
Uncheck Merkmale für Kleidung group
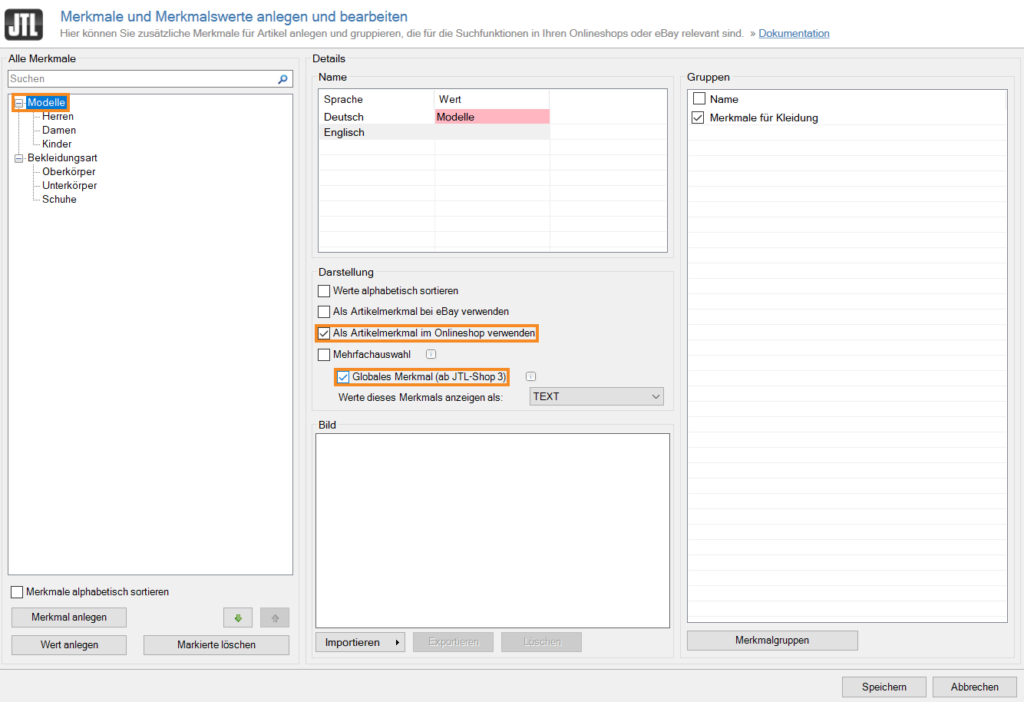coord(699,118)
